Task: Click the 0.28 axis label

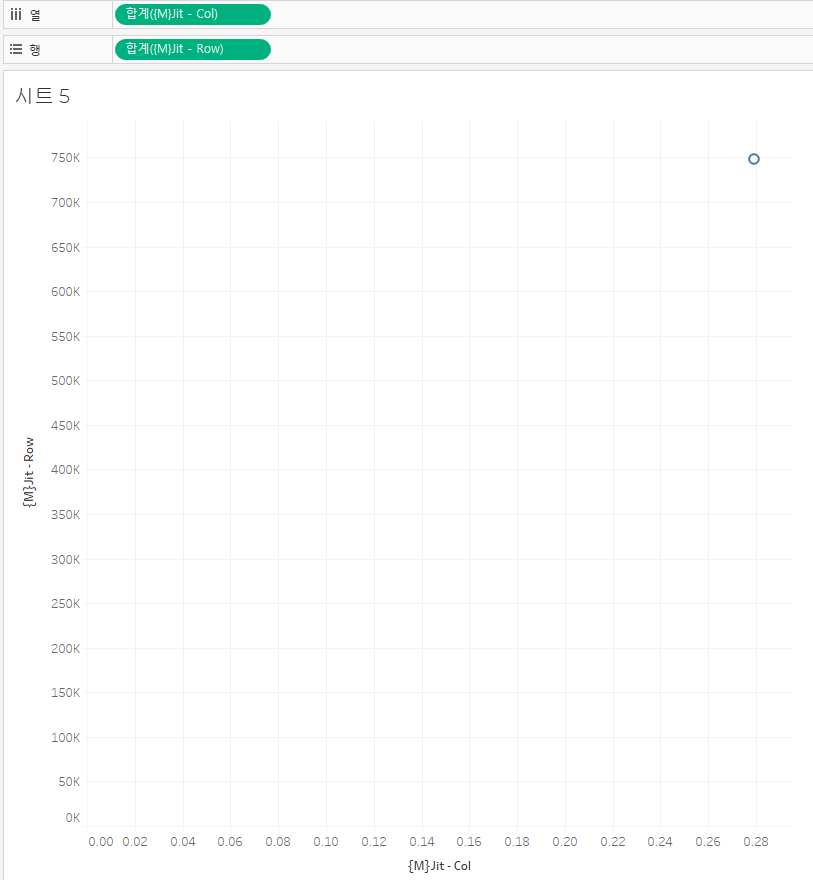Action: 756,842
